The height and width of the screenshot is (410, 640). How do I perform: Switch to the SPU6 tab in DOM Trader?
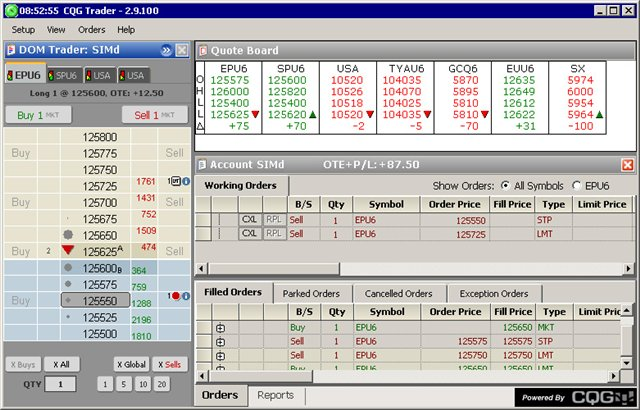click(65, 75)
